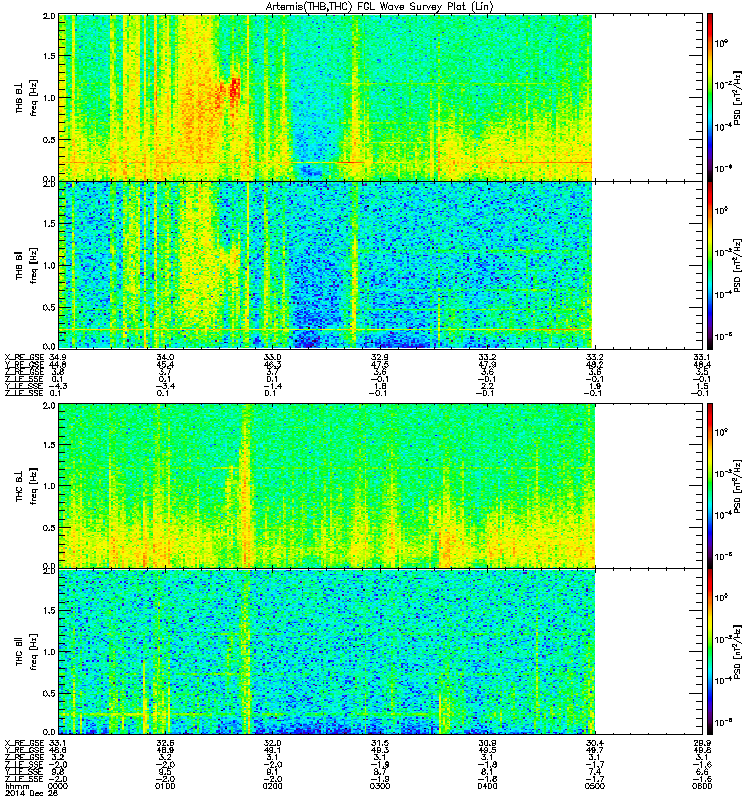
Task: Click the '0400' time label on the bottom axis
Action: click(487, 786)
